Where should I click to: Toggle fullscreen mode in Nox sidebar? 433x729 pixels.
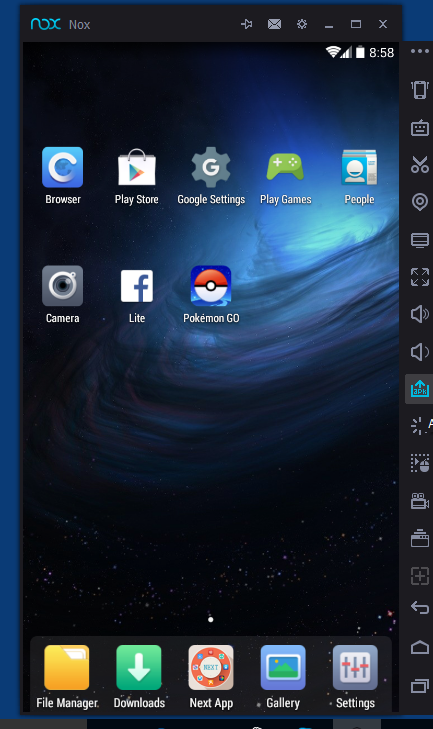[x=420, y=277]
